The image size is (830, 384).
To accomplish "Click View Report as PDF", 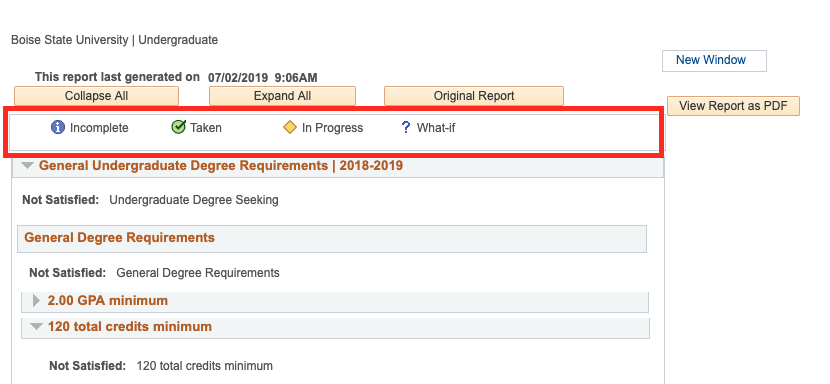I will point(733,106).
